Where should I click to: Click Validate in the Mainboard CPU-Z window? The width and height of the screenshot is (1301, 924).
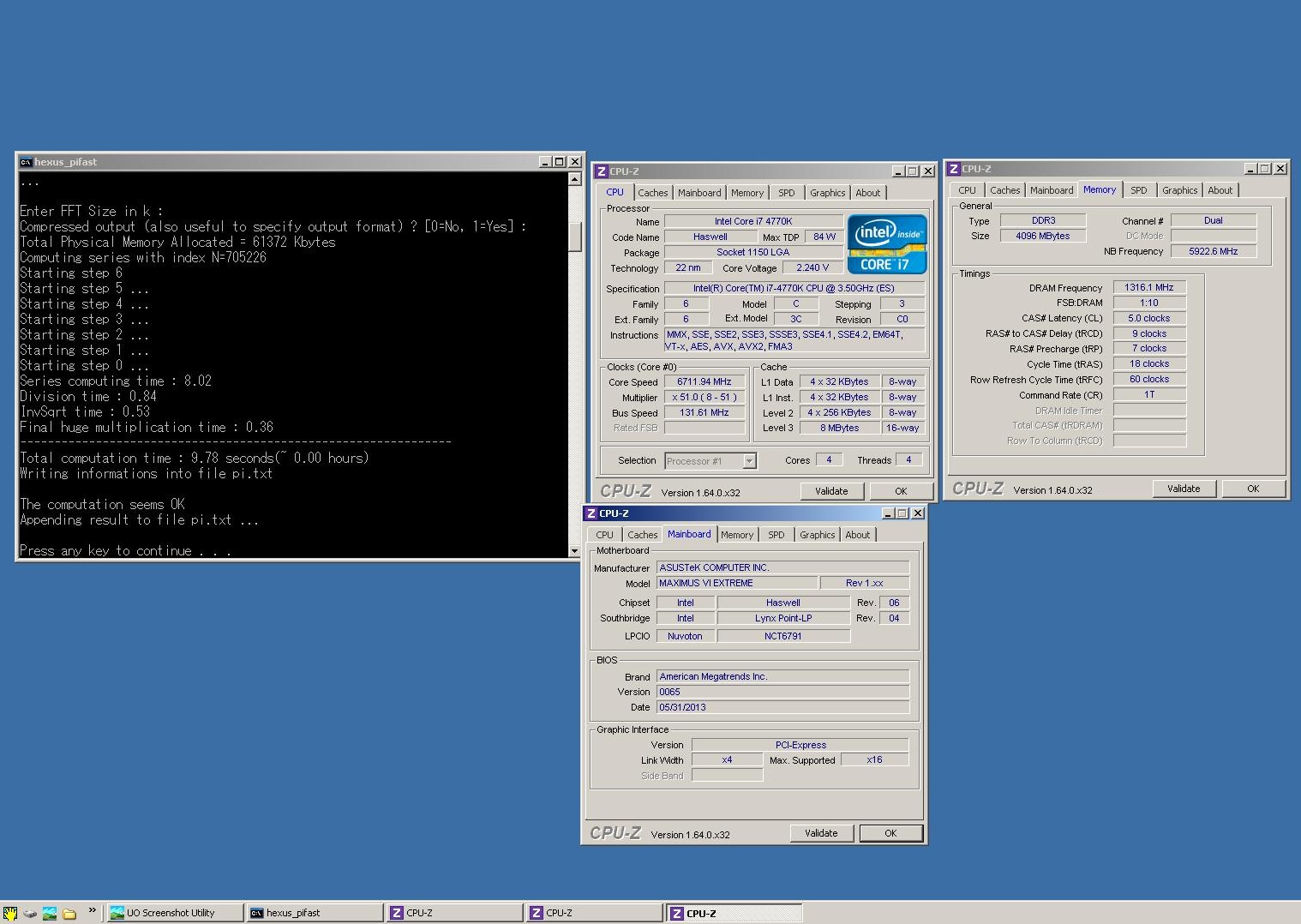pyautogui.click(x=821, y=833)
